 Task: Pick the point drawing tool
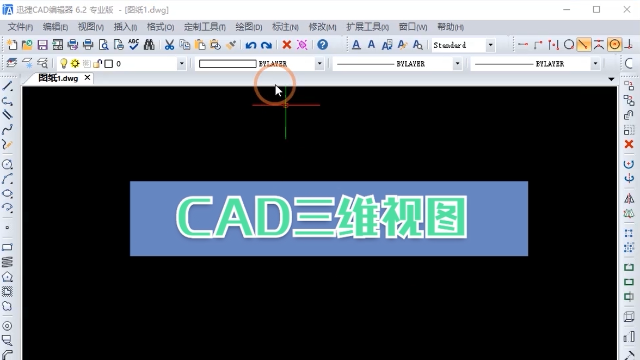pyautogui.click(x=7, y=228)
